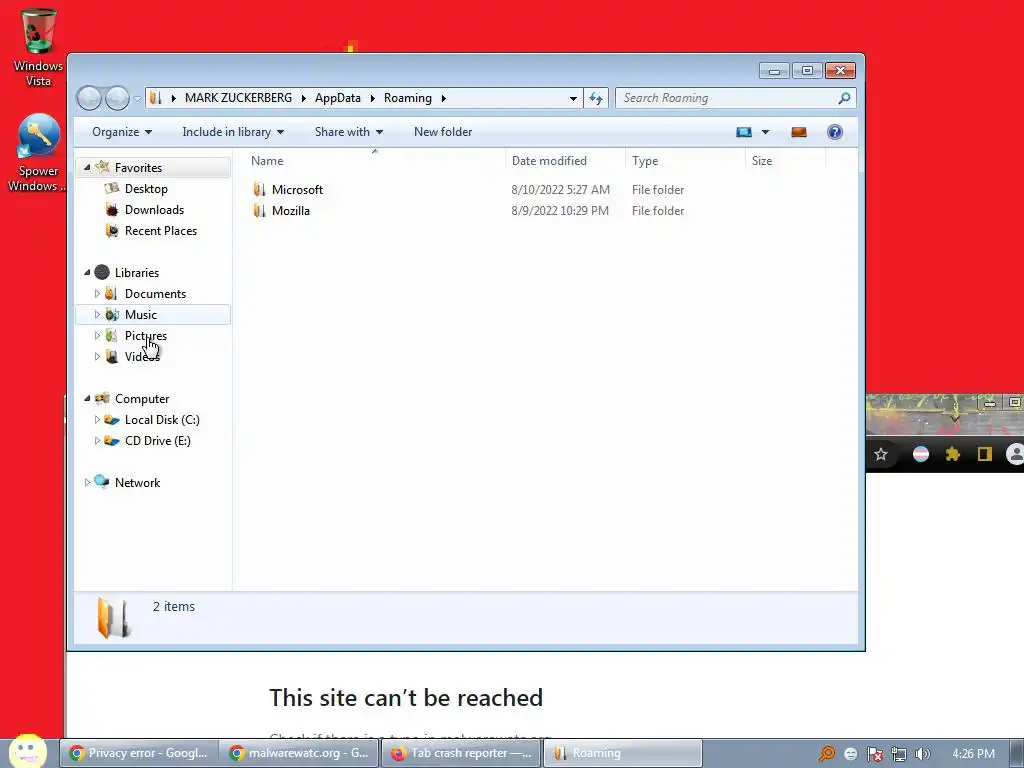Screen dimensions: 1024x768
Task: Expand the chevron after AppData
Action: (373, 98)
